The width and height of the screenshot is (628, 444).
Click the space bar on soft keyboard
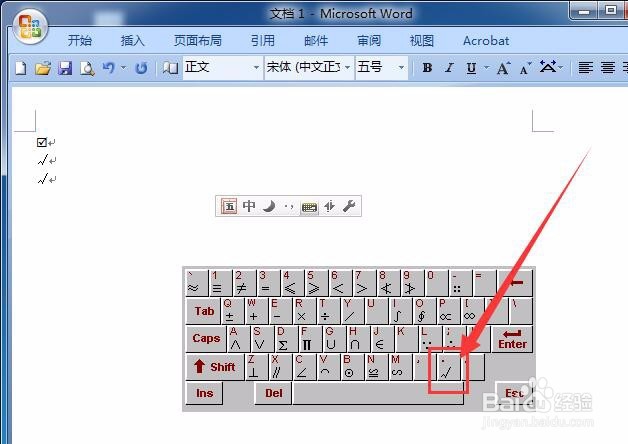click(x=378, y=393)
